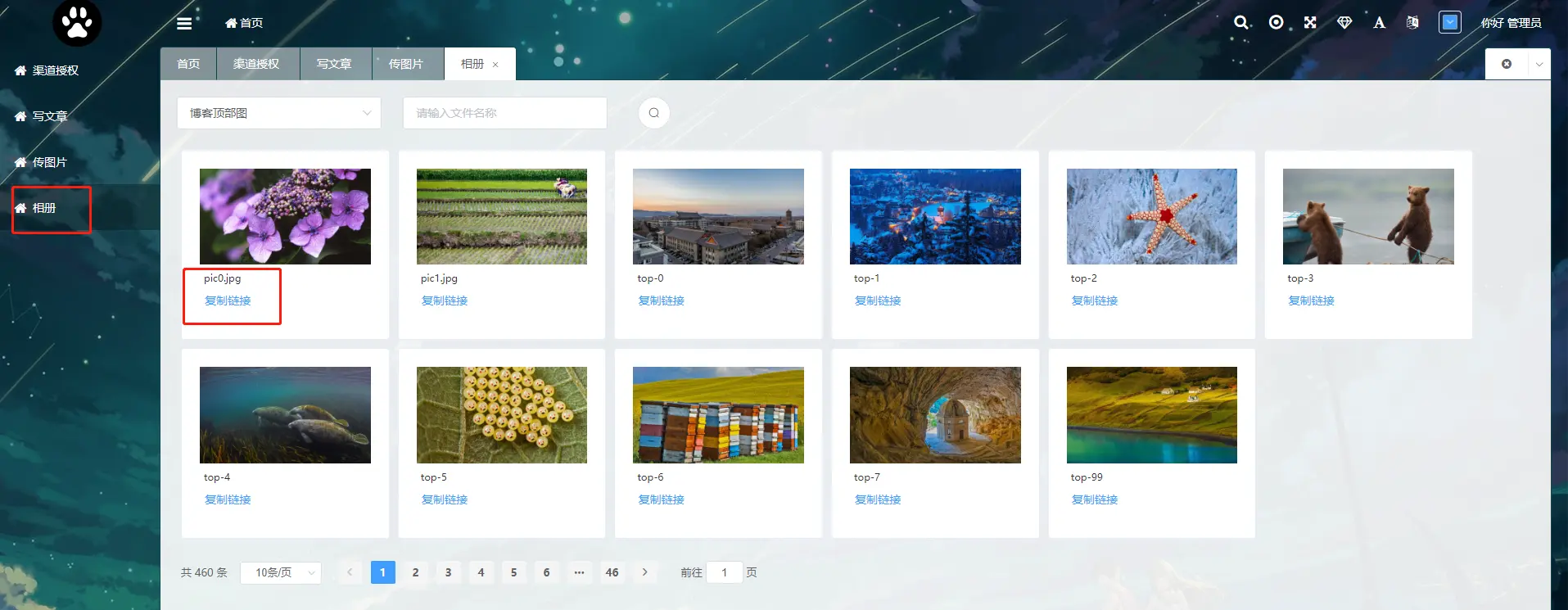
Task: Click the paw logo icon
Action: 77,22
